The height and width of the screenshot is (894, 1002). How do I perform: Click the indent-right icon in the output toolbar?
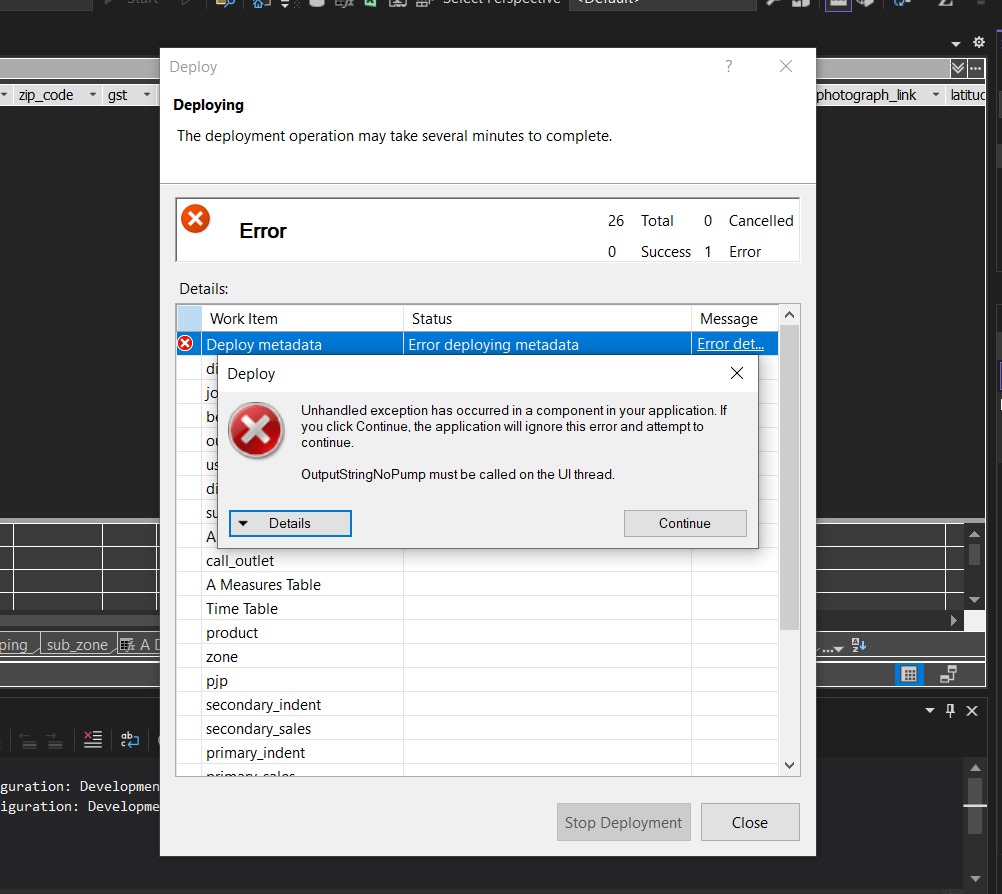tap(55, 739)
